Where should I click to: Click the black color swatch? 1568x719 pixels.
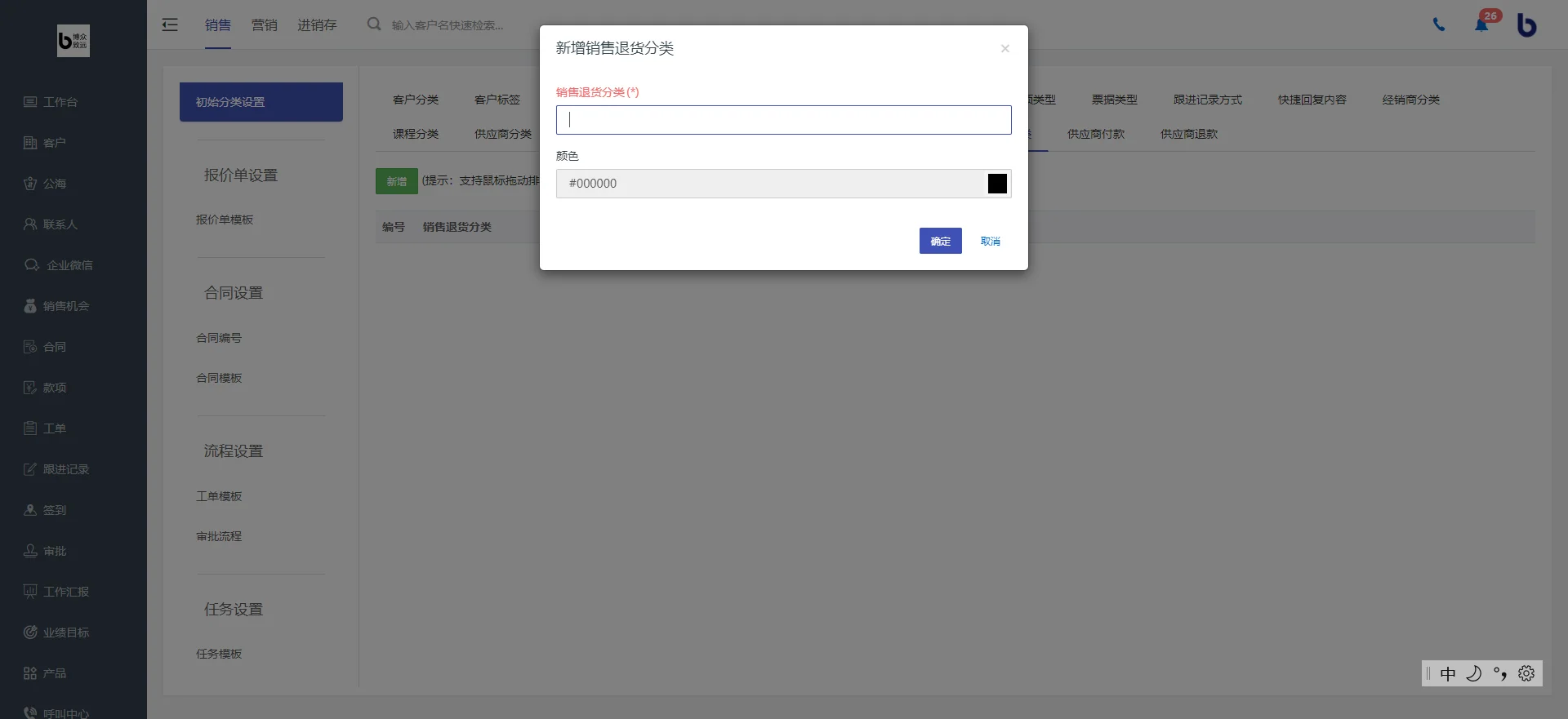tap(997, 184)
